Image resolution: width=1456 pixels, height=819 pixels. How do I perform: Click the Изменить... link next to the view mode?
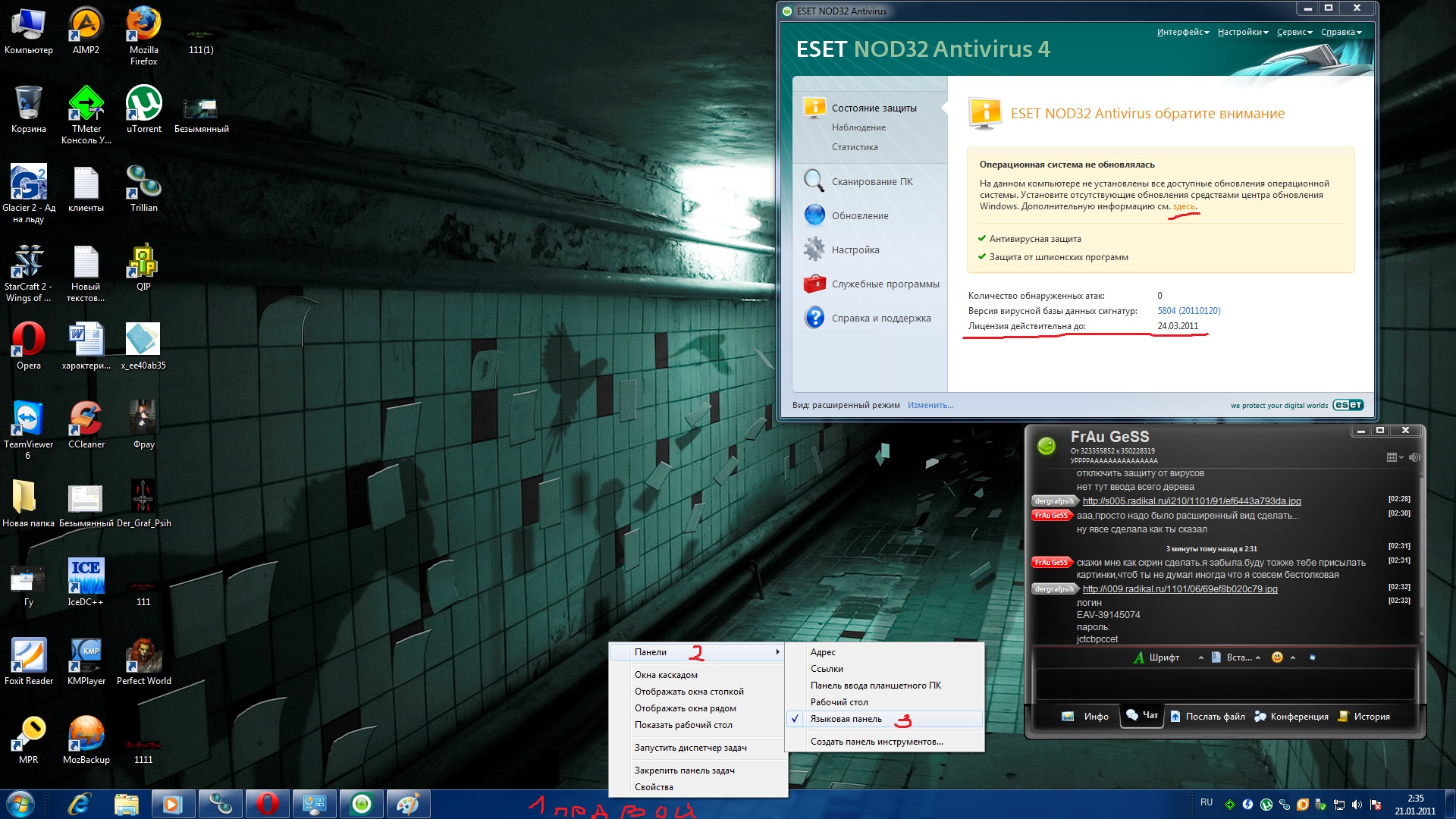click(x=930, y=405)
